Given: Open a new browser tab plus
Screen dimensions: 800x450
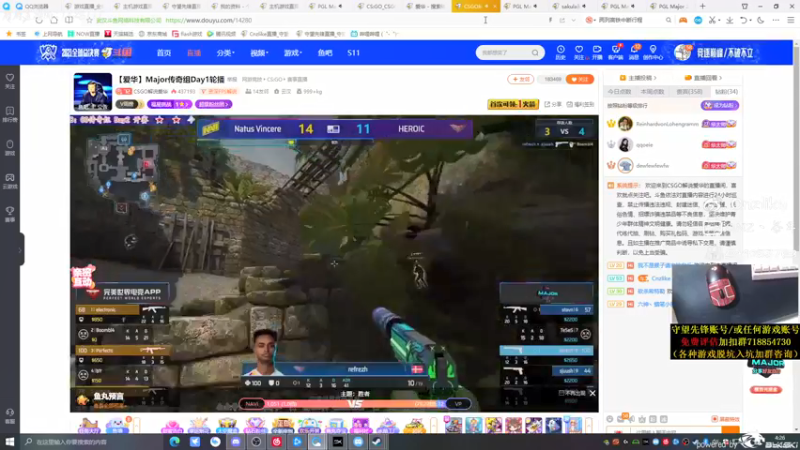Looking at the screenshot, I should click(702, 6).
